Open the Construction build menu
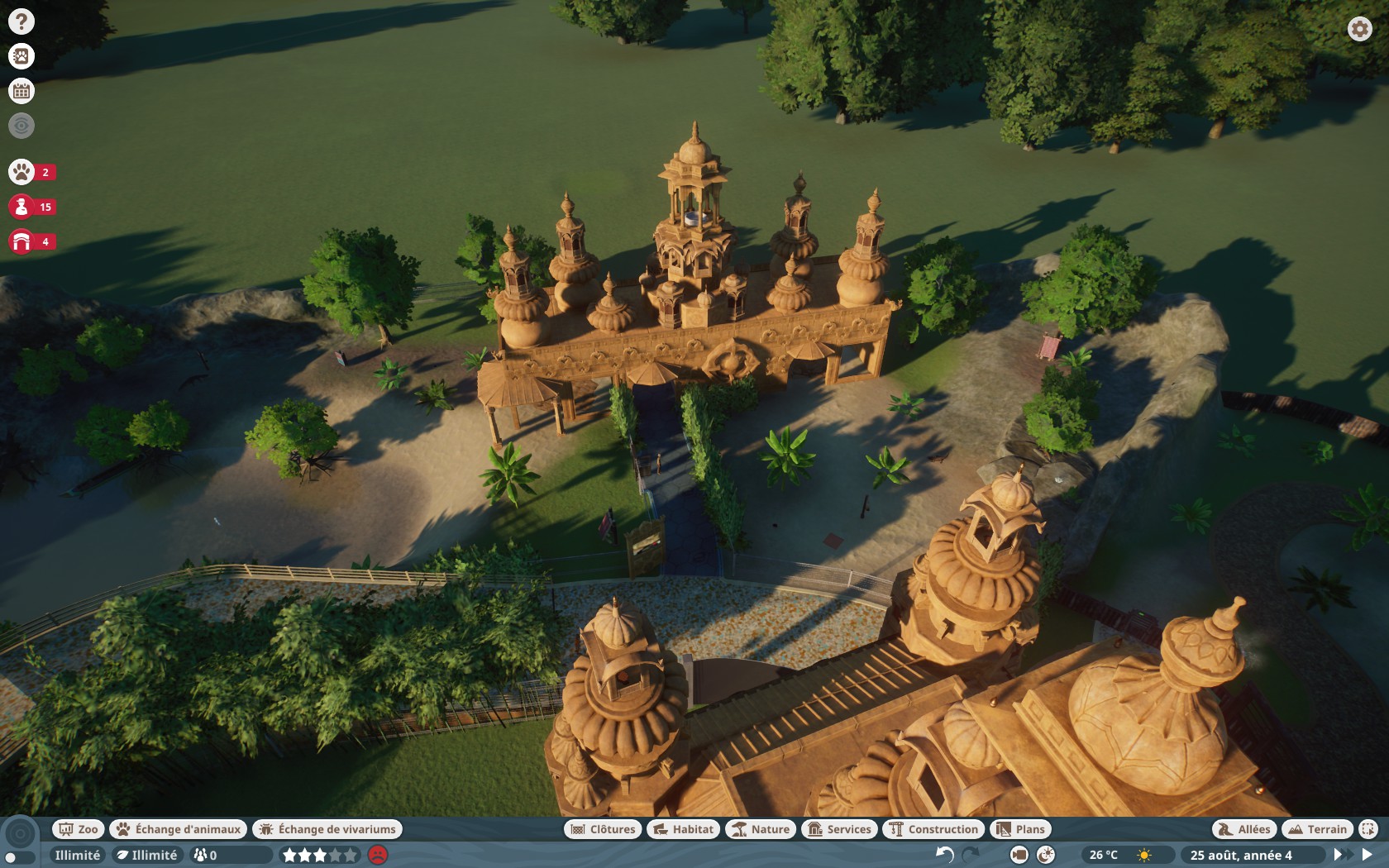This screenshot has width=1389, height=868. point(933,829)
